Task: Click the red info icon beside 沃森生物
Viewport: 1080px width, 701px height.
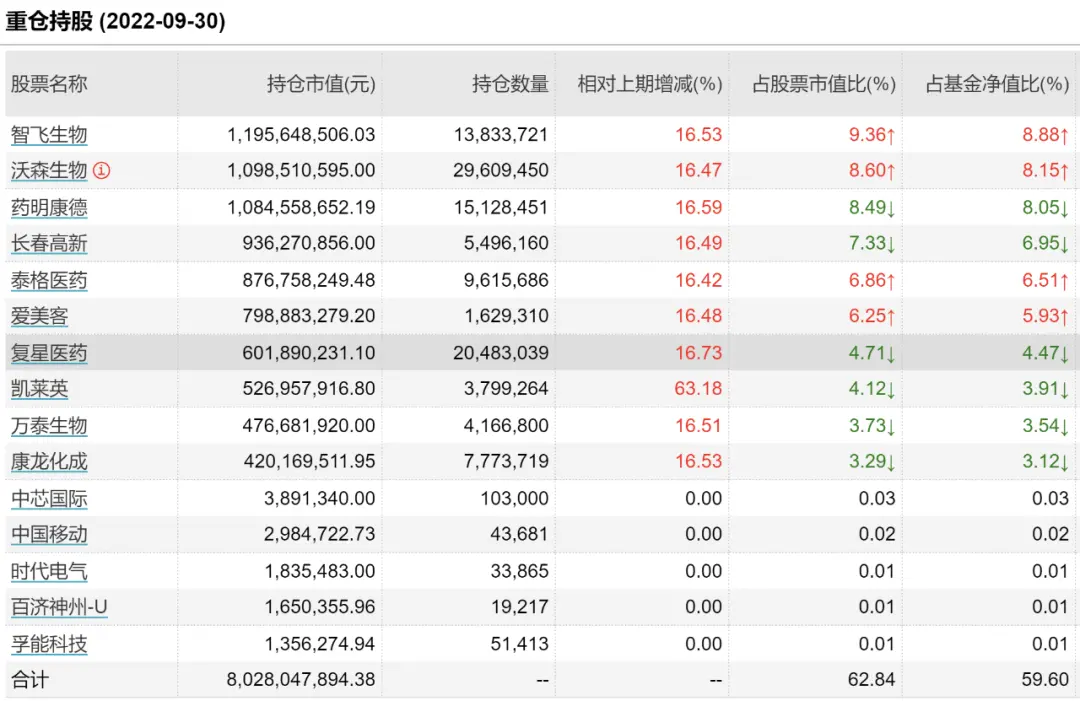Action: pyautogui.click(x=101, y=170)
